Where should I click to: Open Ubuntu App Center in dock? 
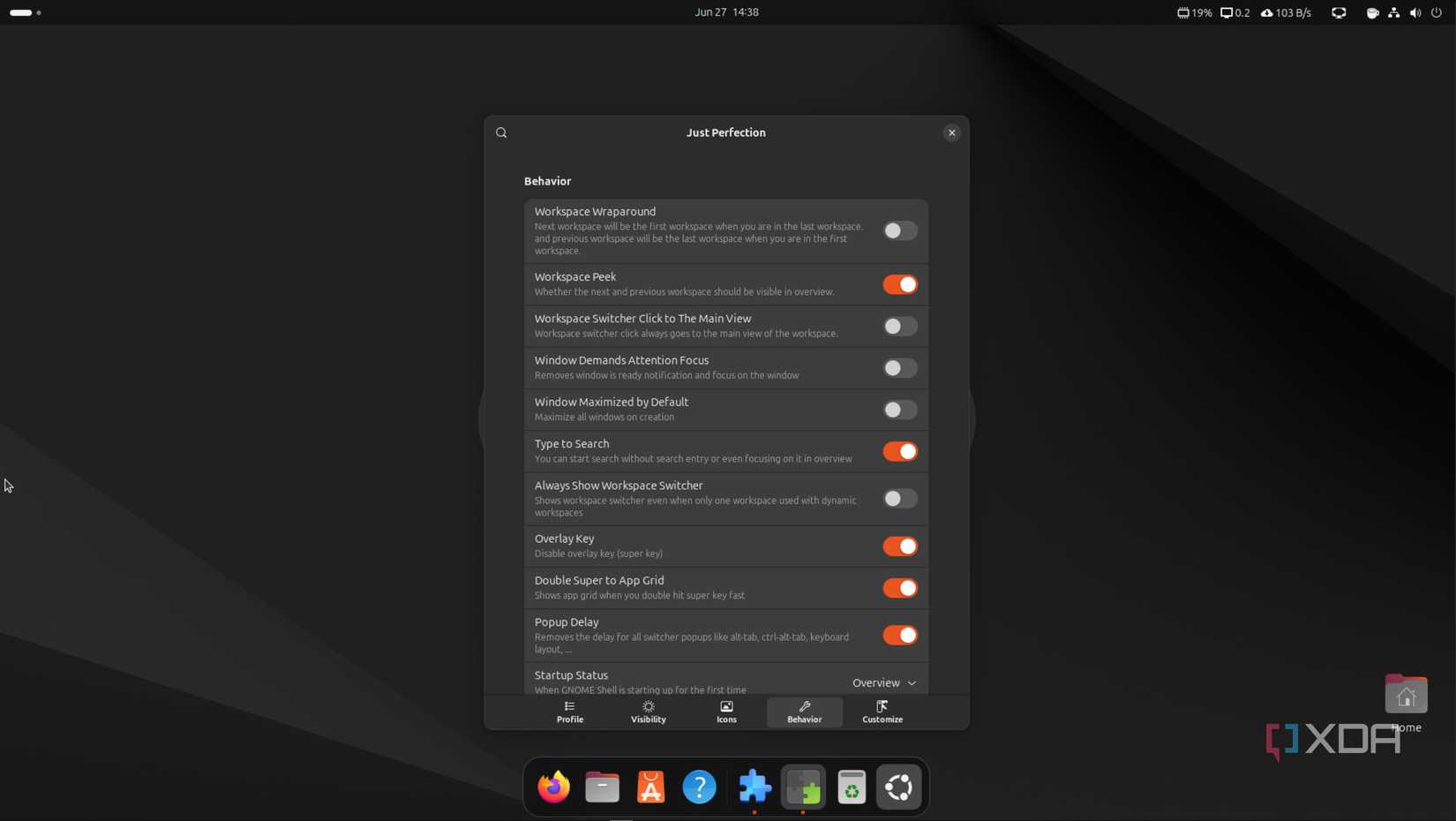[x=651, y=787]
